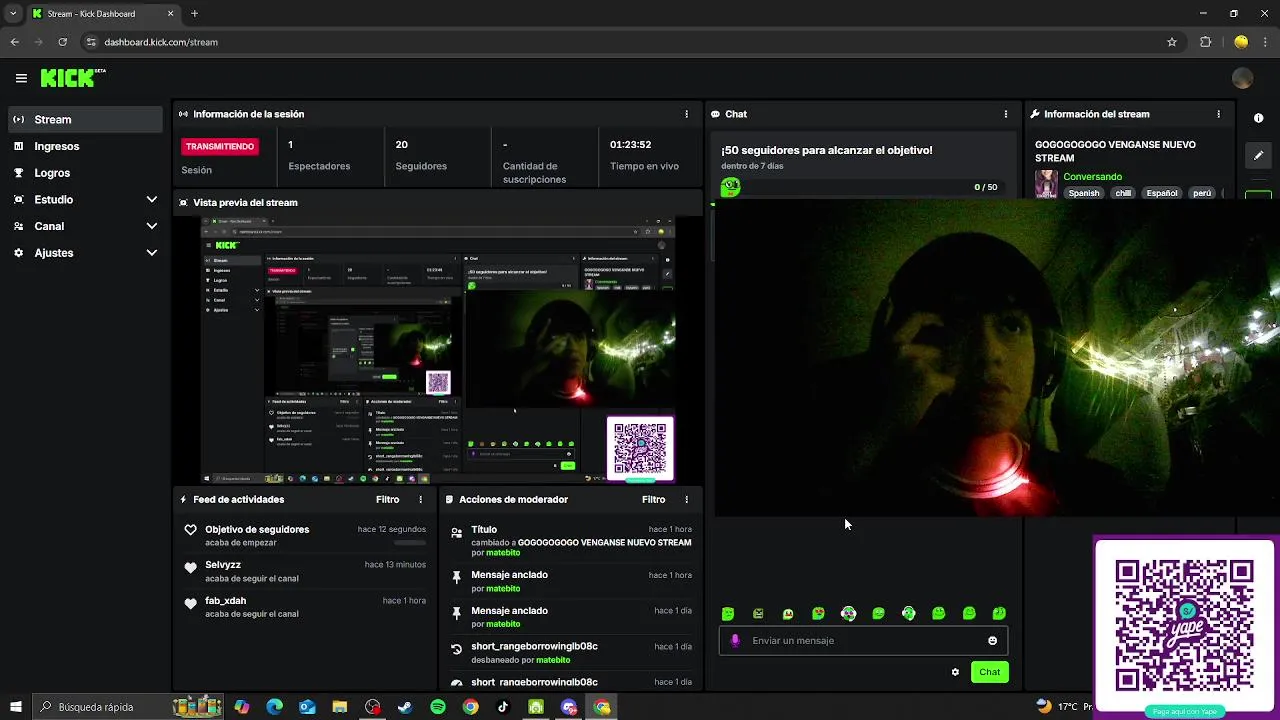Insert the duck-lips Kick emote
Screen dimensions: 1280x720
click(x=788, y=613)
